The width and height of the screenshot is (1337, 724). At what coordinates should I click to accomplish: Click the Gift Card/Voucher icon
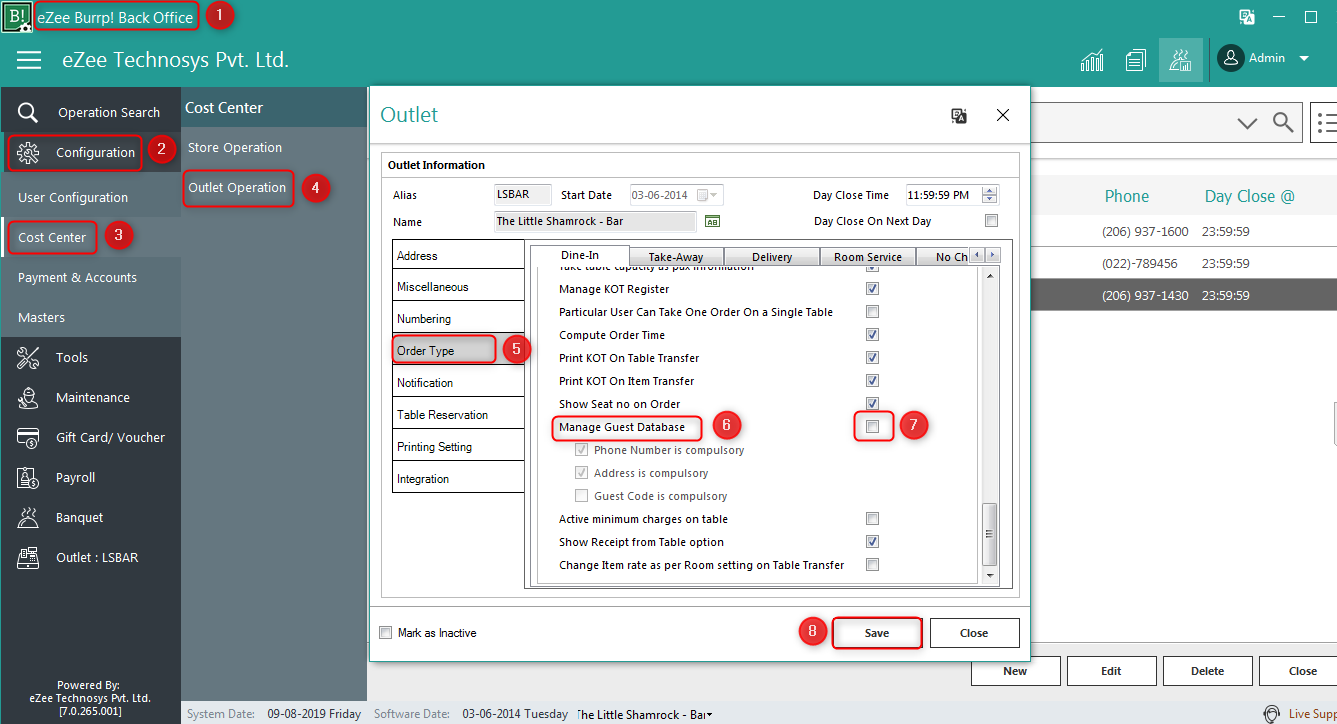29,437
